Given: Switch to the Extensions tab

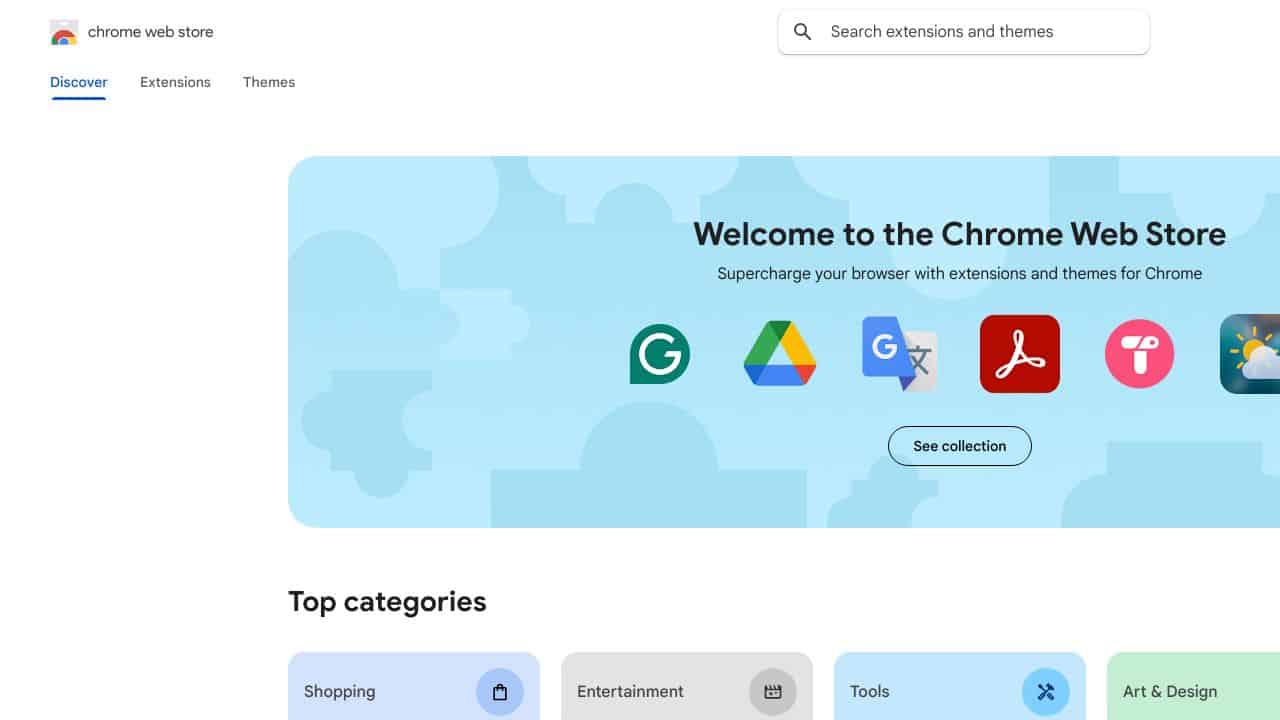Looking at the screenshot, I should [x=175, y=82].
